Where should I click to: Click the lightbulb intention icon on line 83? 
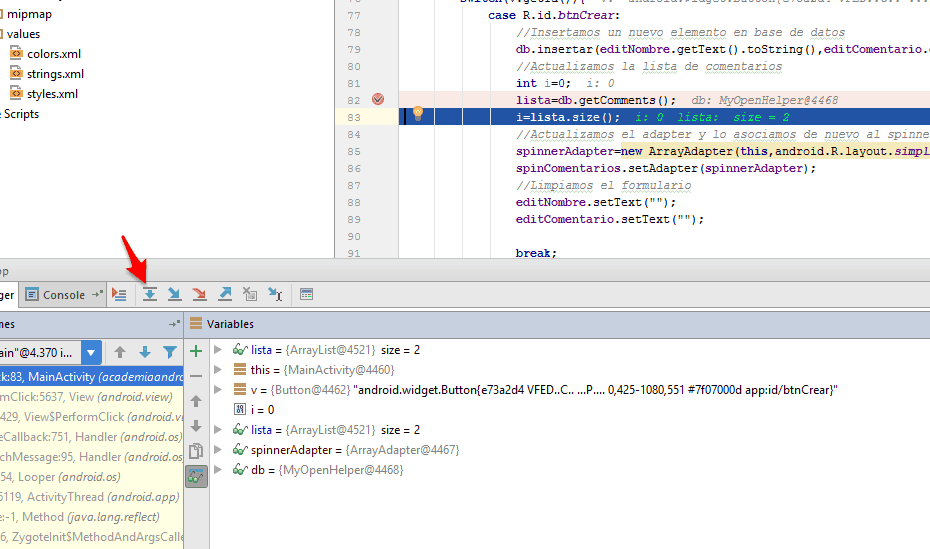pyautogui.click(x=418, y=113)
